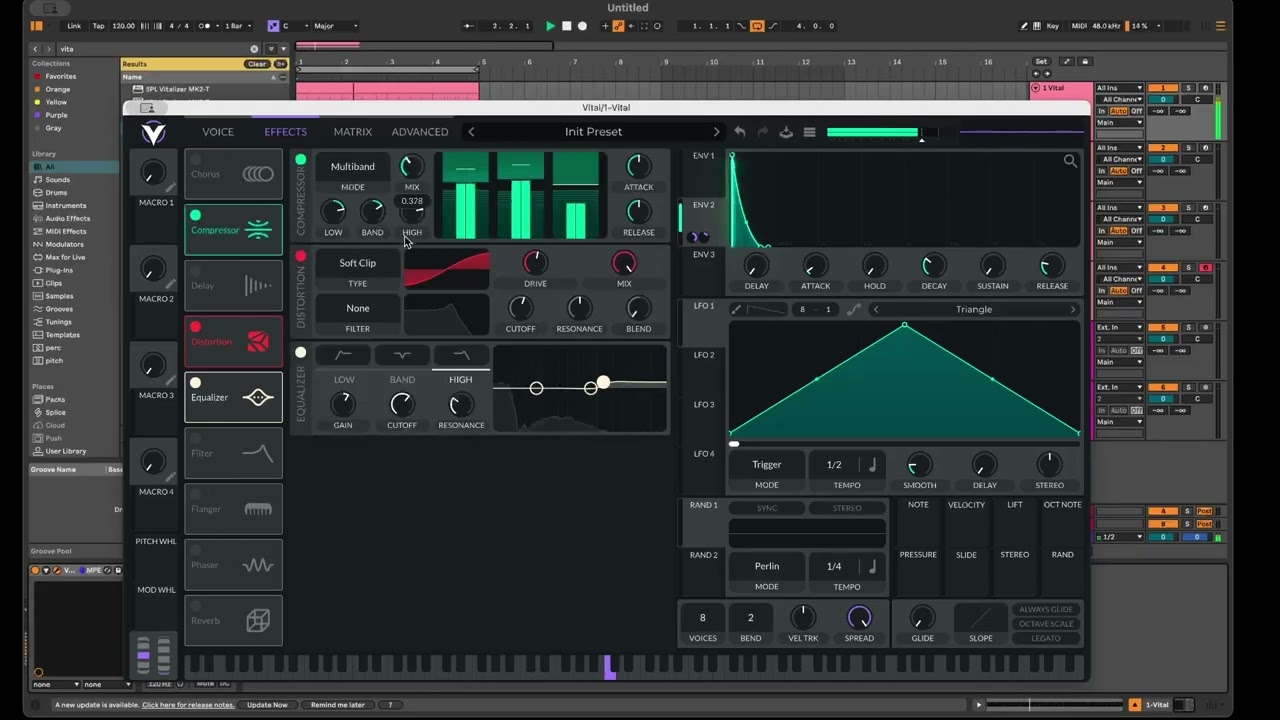Toggle RAND 1 SYNC option
The height and width of the screenshot is (720, 1280).
[x=767, y=508]
